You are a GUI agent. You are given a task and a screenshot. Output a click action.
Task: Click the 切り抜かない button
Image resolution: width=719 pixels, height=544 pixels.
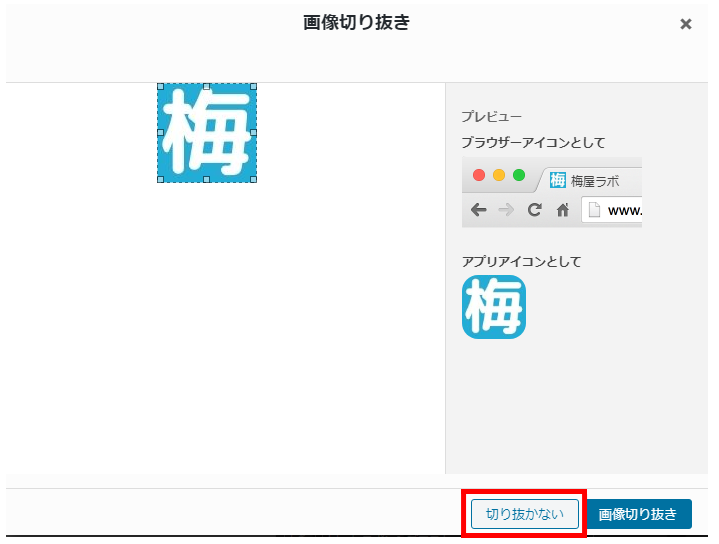(525, 514)
